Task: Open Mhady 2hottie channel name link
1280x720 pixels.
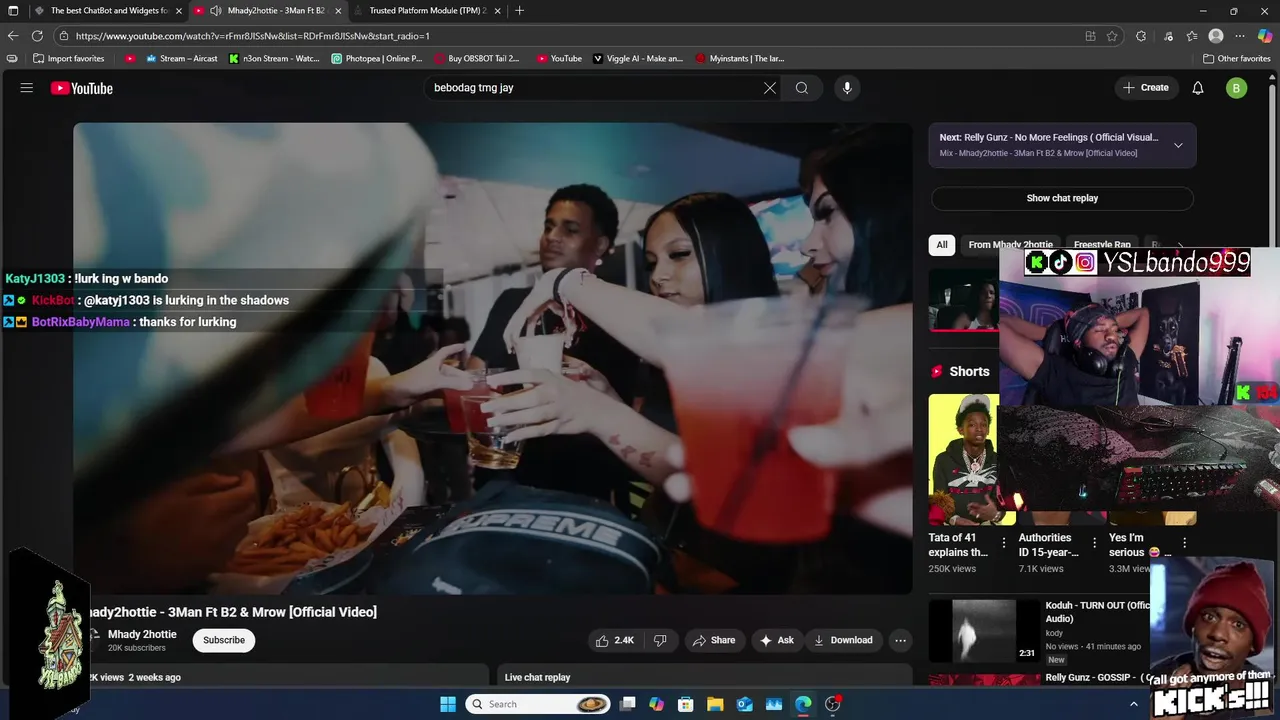Action: (142, 634)
